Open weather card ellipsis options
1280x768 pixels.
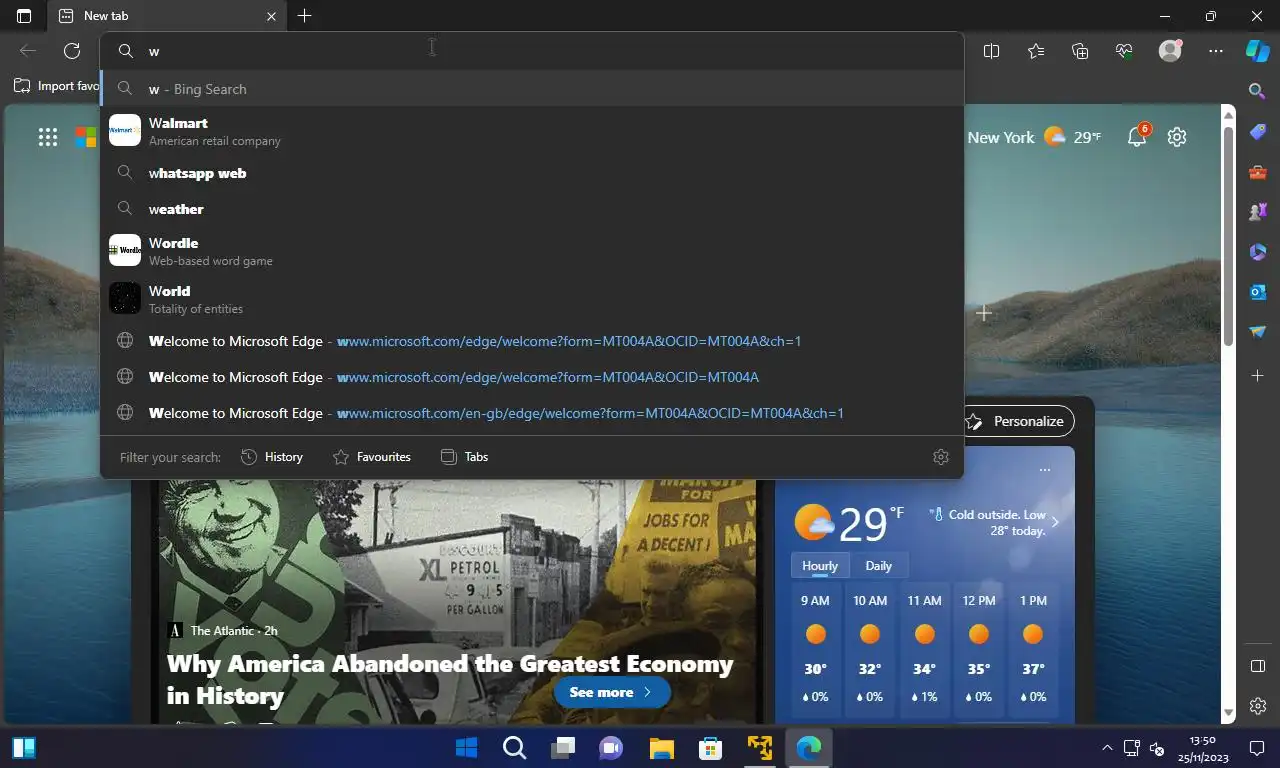tap(1044, 470)
